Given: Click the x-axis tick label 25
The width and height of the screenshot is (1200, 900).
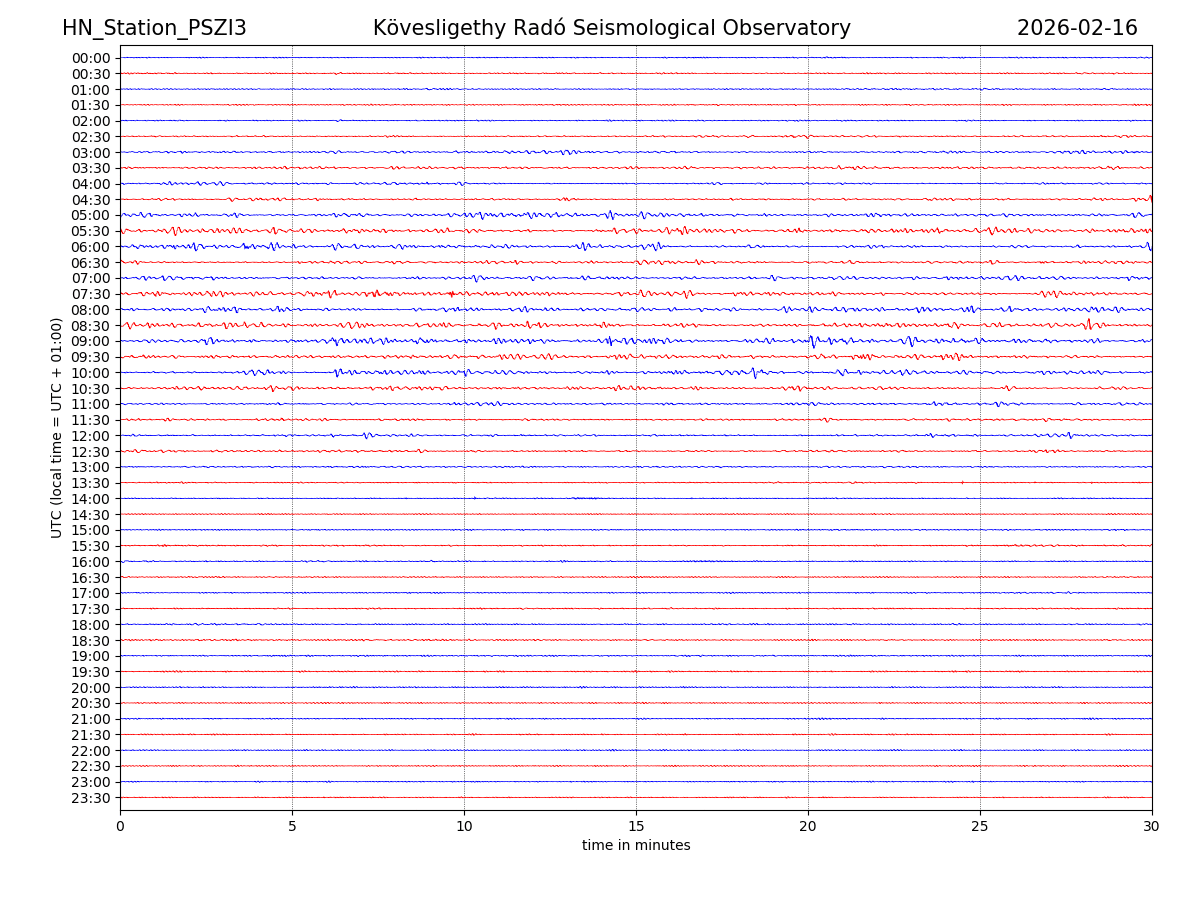Looking at the screenshot, I should [980, 827].
